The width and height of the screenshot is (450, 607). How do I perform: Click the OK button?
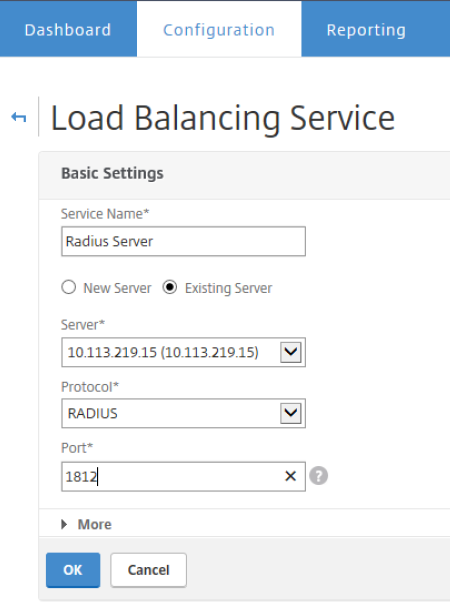click(73, 570)
